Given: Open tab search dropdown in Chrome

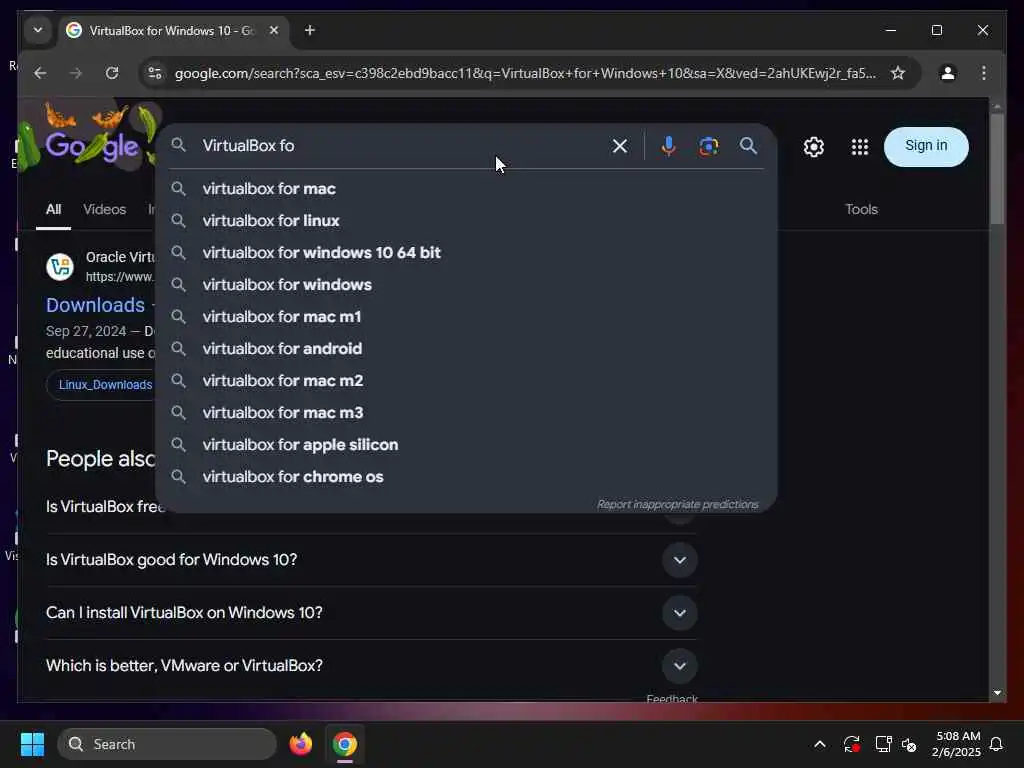Looking at the screenshot, I should [38, 30].
